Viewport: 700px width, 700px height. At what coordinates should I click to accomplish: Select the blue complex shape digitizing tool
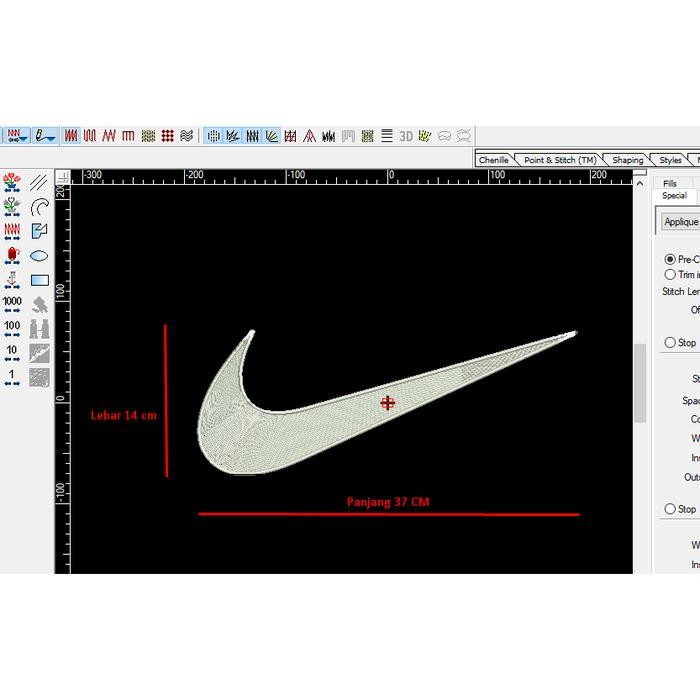pos(39,231)
